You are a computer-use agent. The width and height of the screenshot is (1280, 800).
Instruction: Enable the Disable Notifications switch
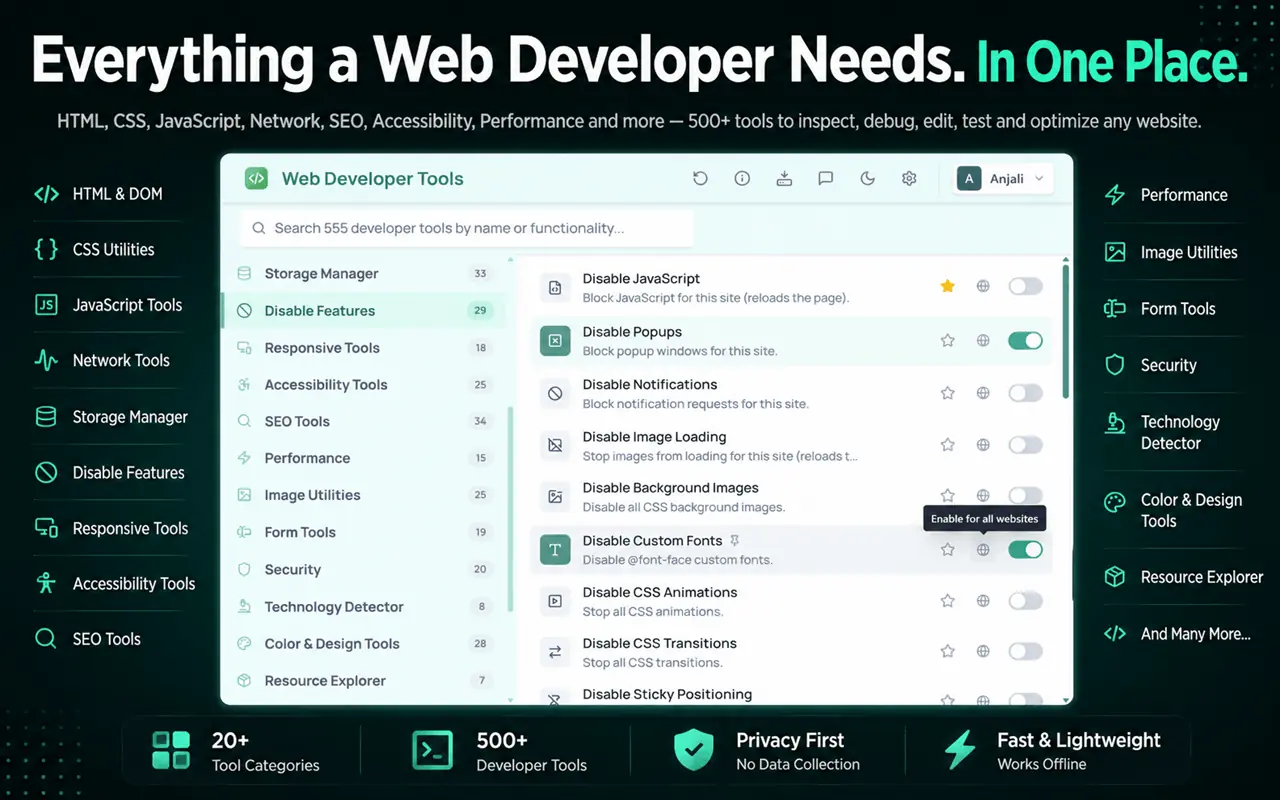click(x=1025, y=393)
